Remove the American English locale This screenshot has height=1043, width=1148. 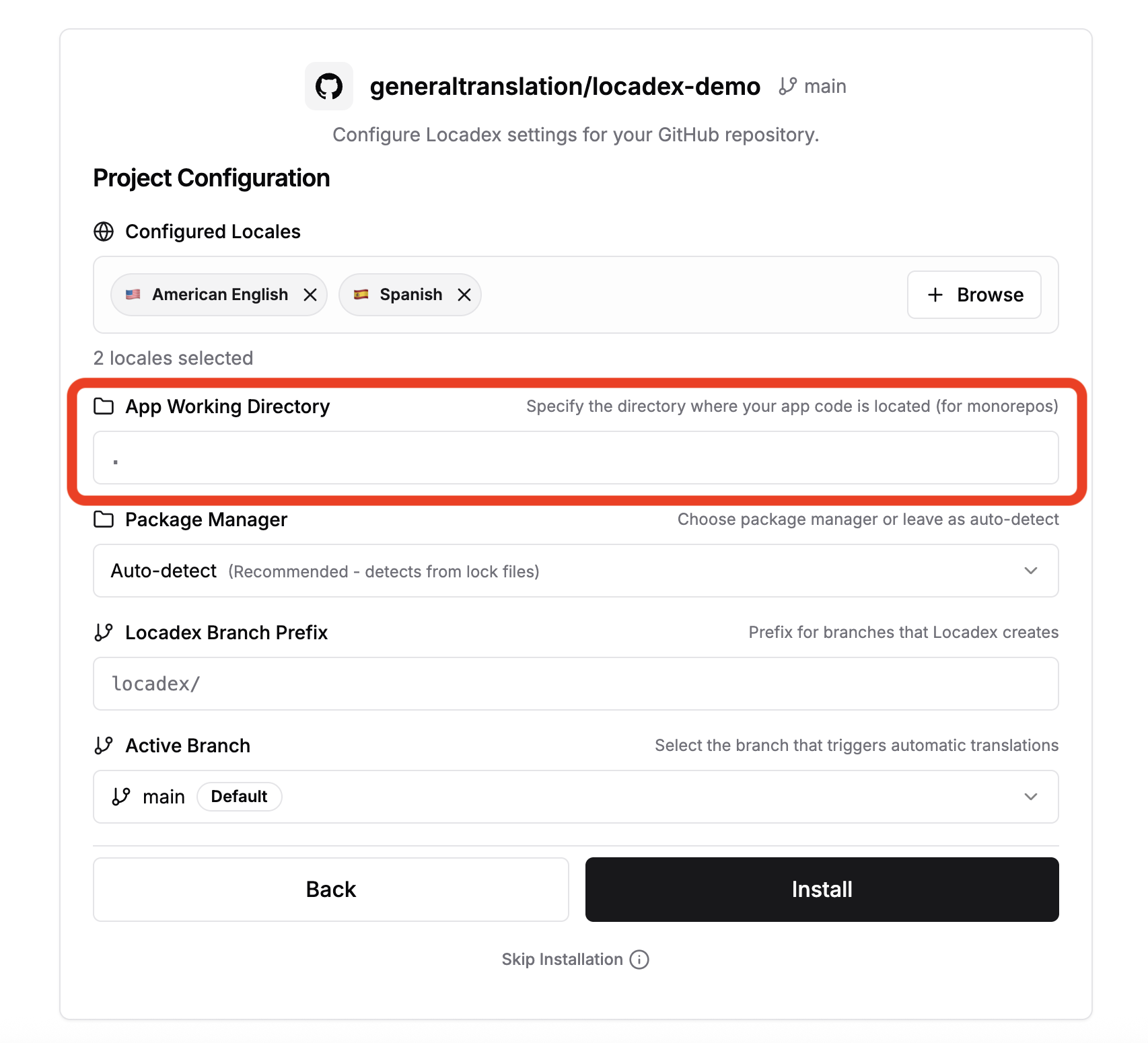coord(310,294)
